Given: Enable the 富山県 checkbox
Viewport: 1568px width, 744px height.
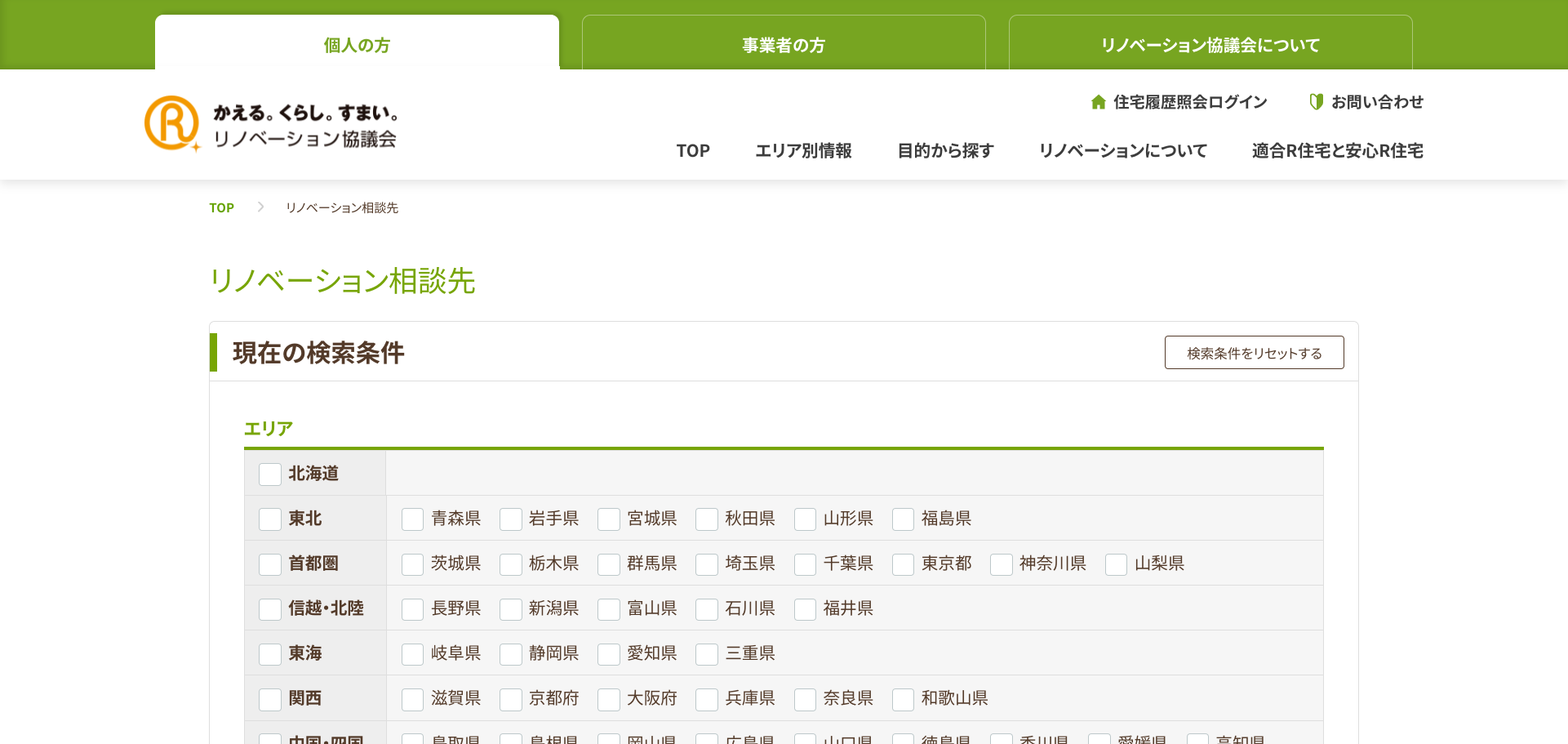Looking at the screenshot, I should click(609, 609).
